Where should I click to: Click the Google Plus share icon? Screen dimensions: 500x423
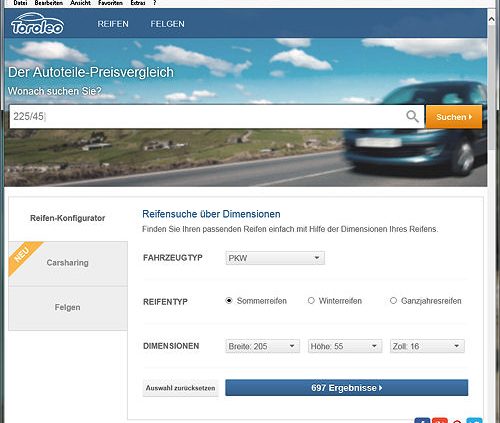coord(440,420)
